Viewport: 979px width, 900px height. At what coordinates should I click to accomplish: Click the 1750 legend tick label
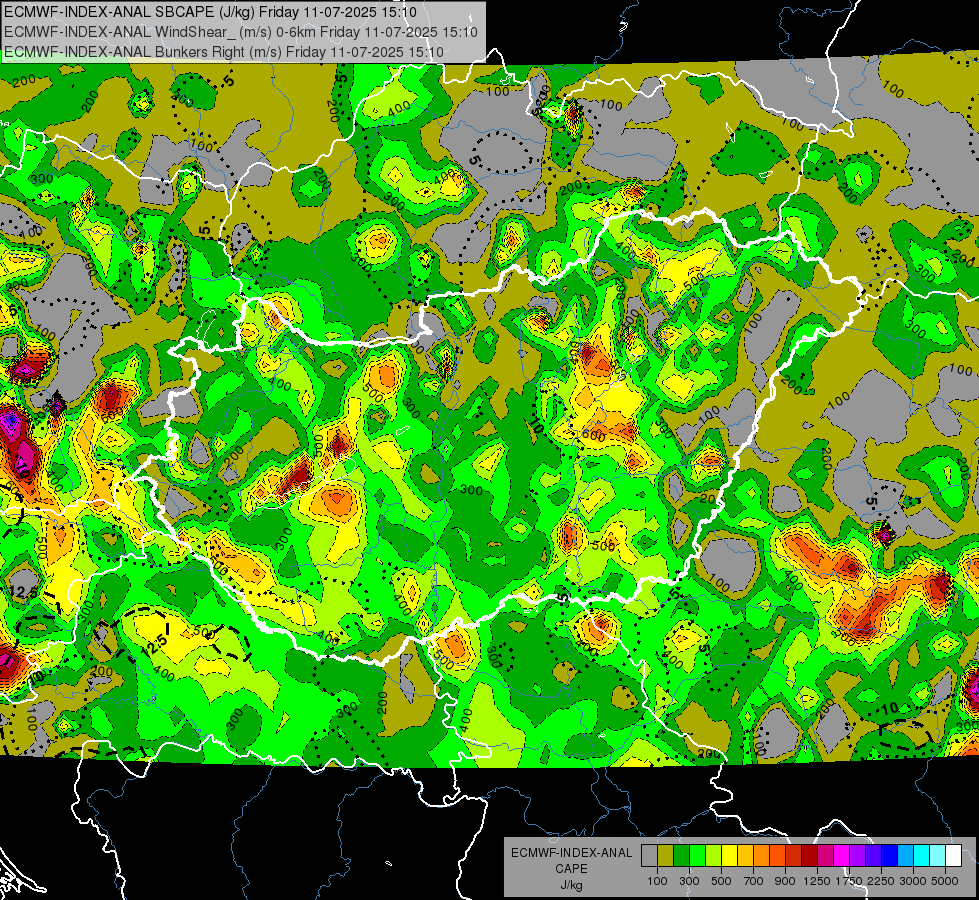click(x=849, y=881)
